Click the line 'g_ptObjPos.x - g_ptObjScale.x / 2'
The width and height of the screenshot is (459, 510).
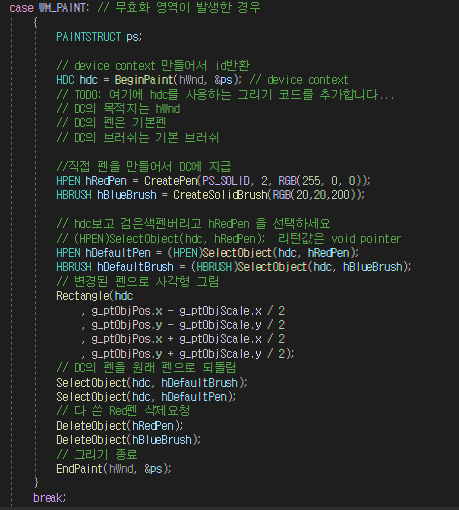click(x=188, y=311)
